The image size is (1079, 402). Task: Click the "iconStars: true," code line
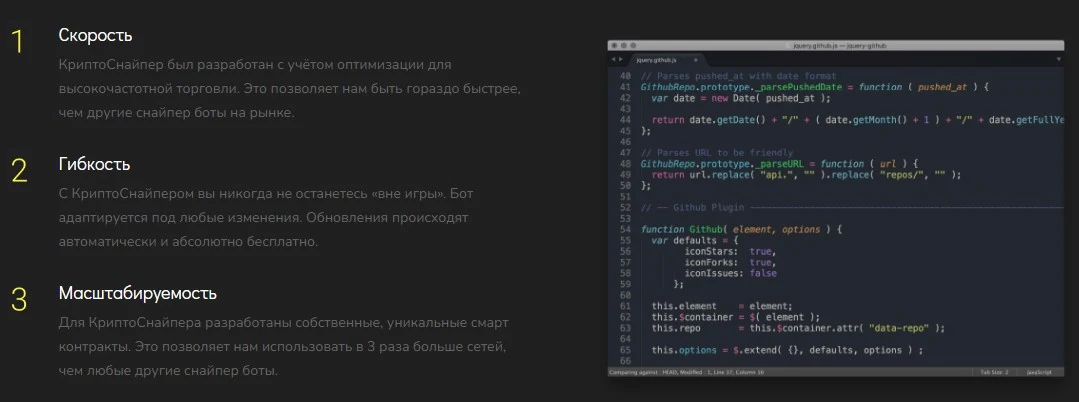pos(730,251)
